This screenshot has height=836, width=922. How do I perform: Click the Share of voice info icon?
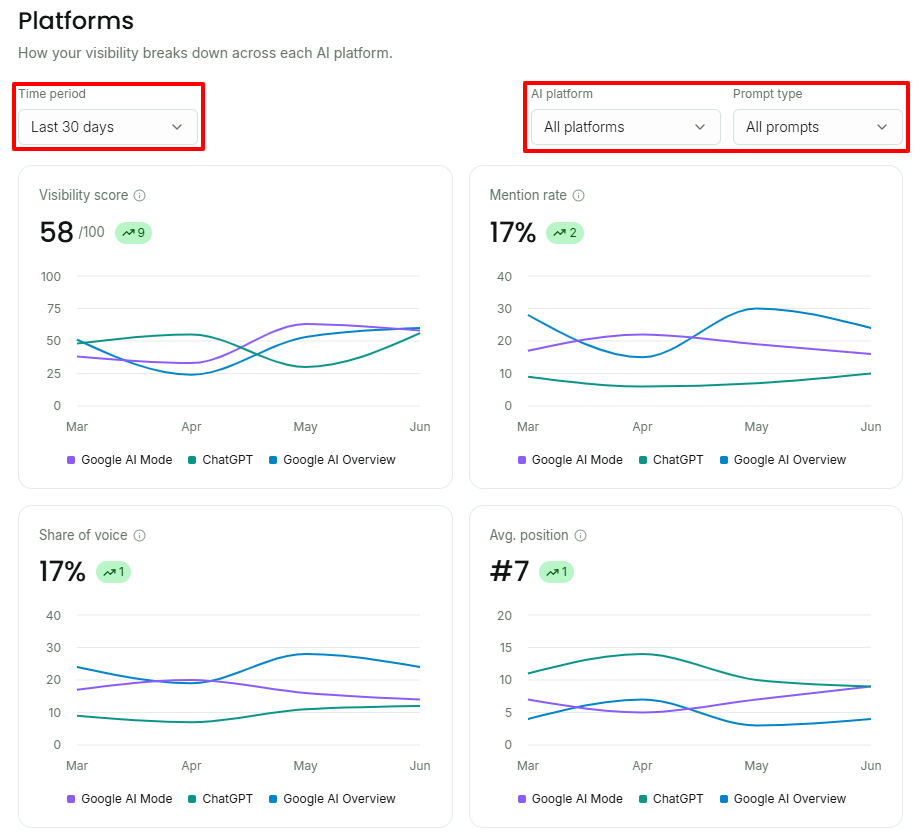point(139,535)
